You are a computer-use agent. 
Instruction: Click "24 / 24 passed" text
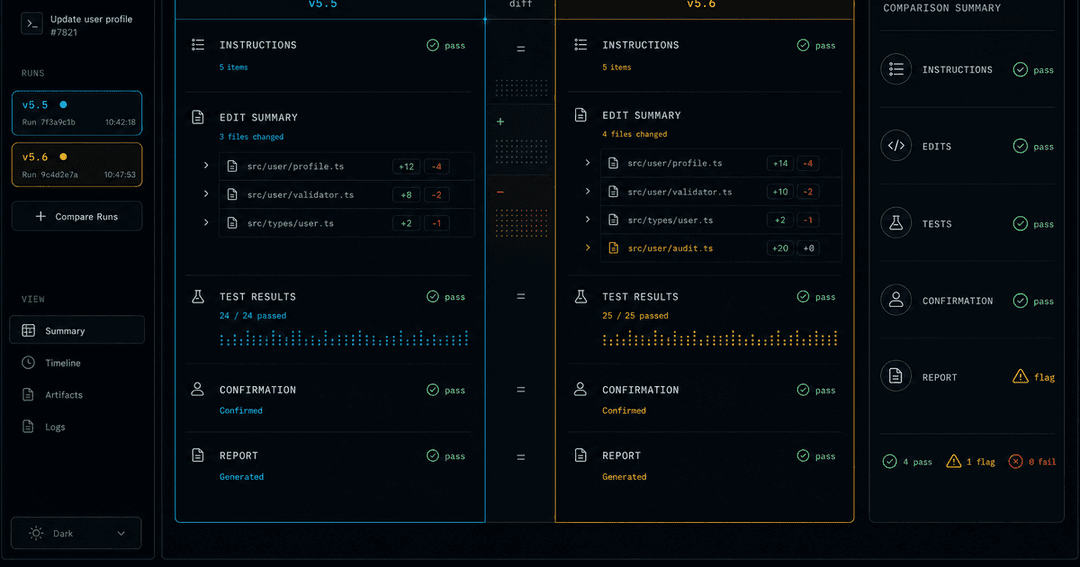(x=253, y=316)
